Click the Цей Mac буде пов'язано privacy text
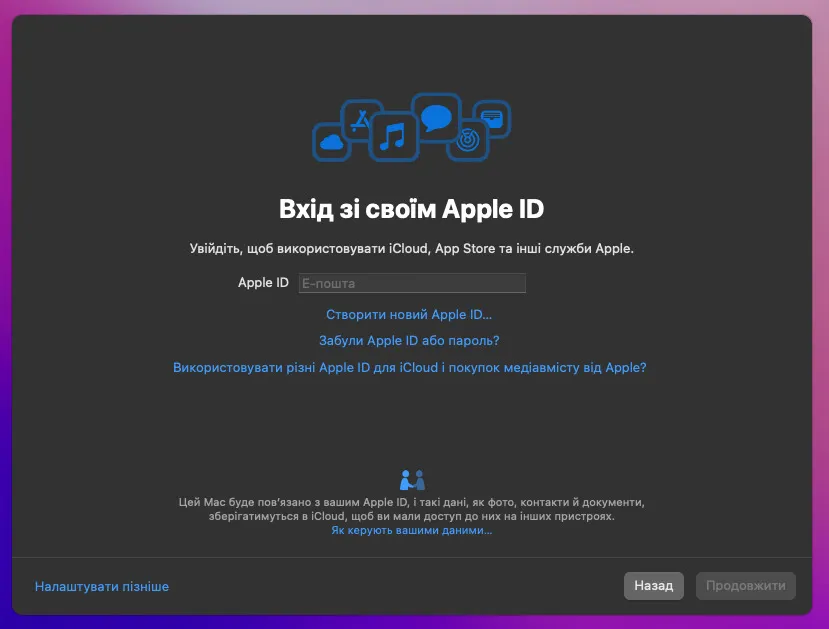 pyautogui.click(x=411, y=509)
